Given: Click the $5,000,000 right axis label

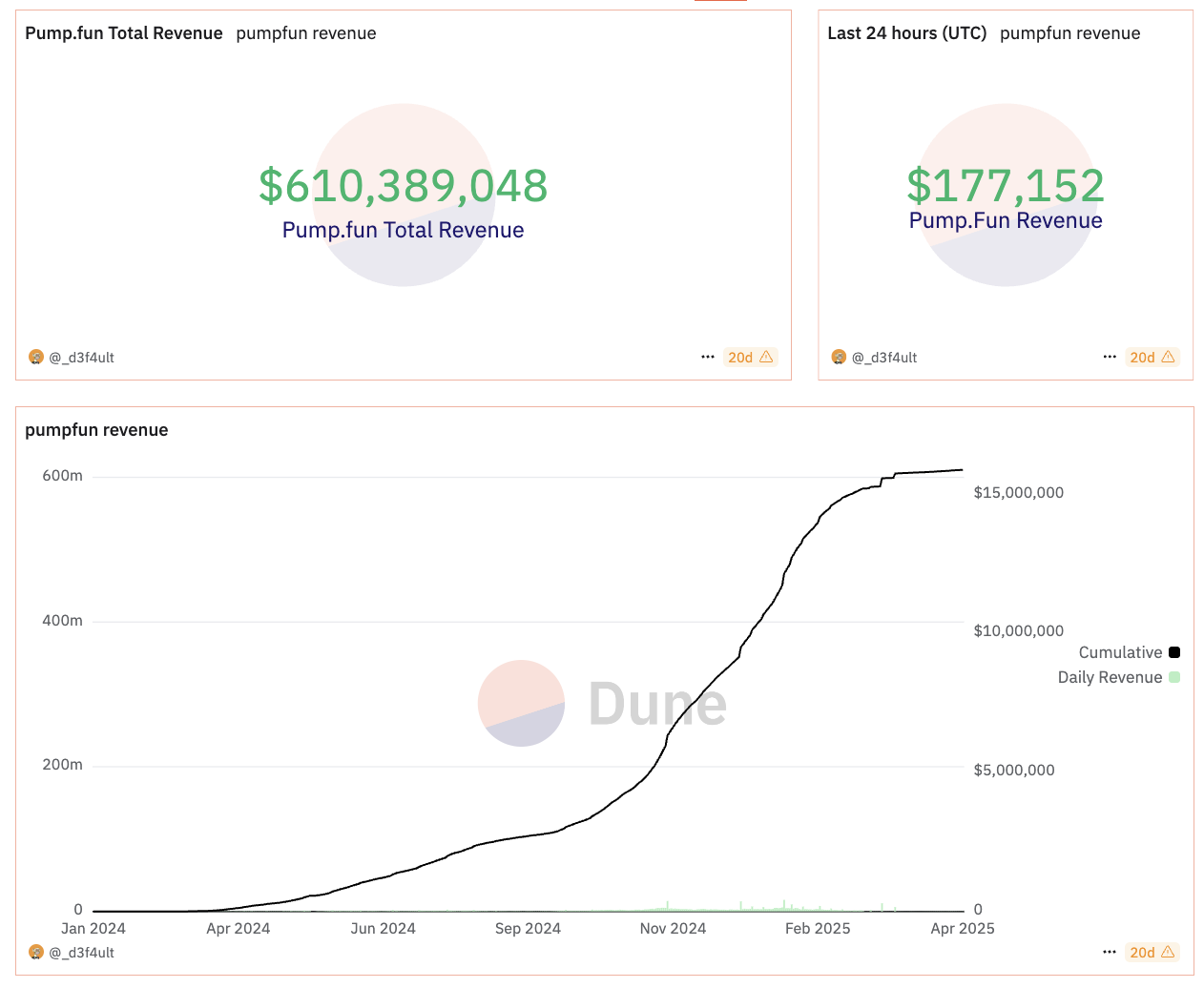Looking at the screenshot, I should click(1013, 771).
